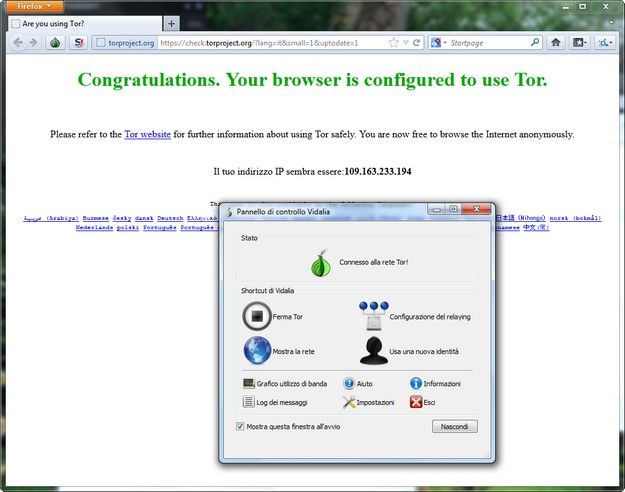The image size is (625, 492).
Task: Select the 'Are you using Tor?' tab
Action: tap(85, 24)
